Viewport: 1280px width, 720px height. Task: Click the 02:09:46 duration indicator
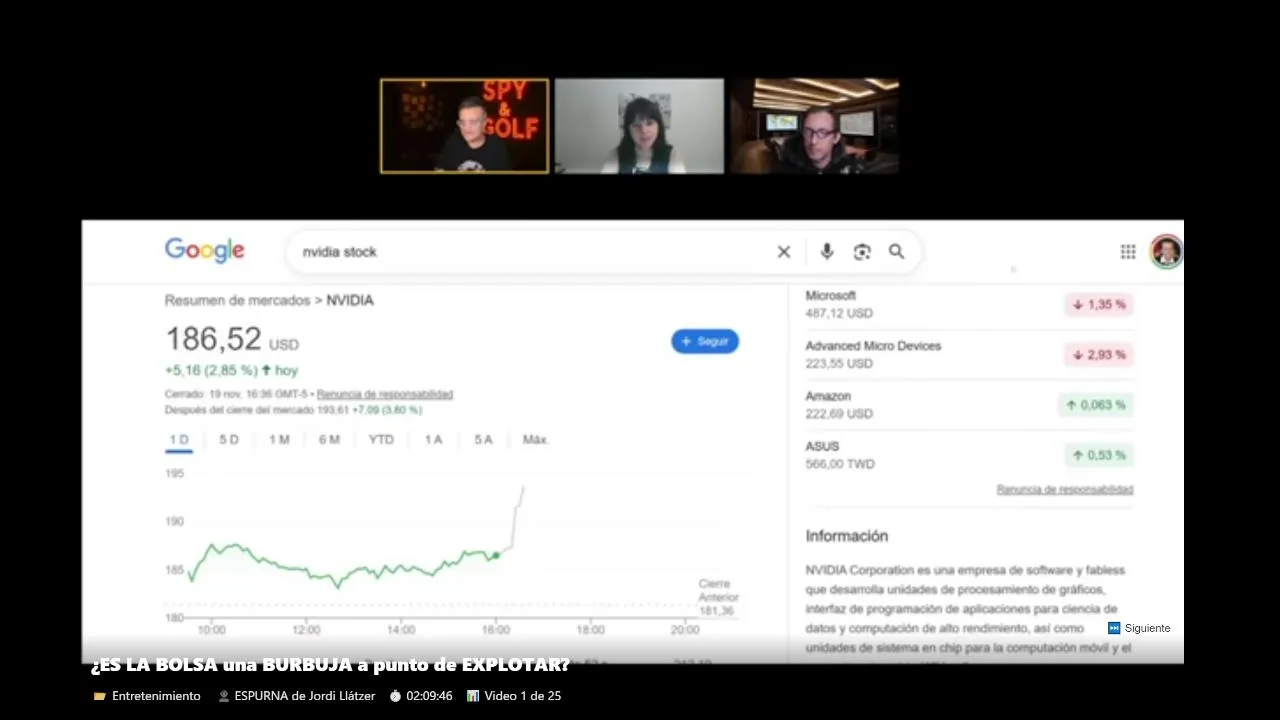point(421,696)
